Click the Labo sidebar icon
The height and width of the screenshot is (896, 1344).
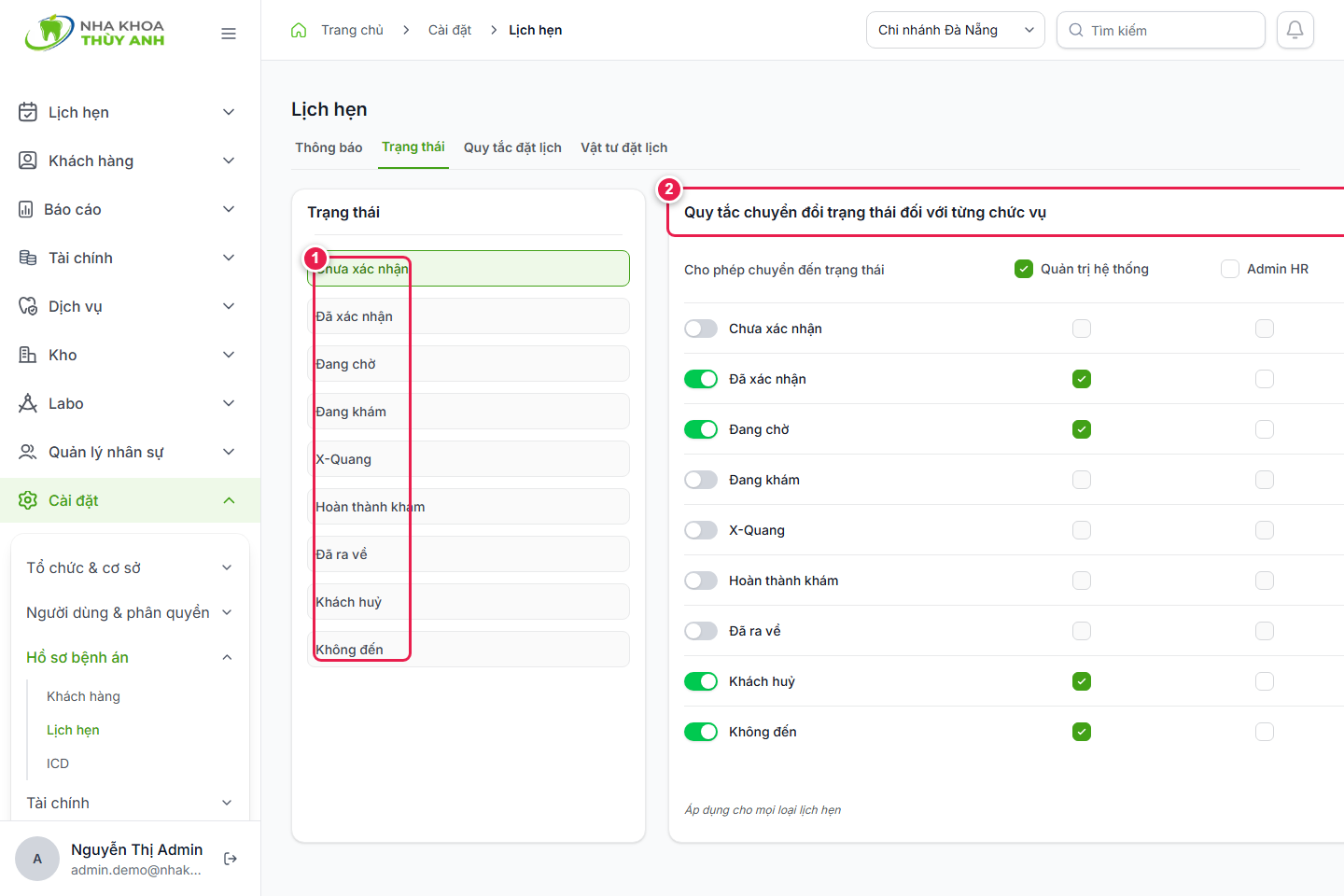(x=28, y=403)
